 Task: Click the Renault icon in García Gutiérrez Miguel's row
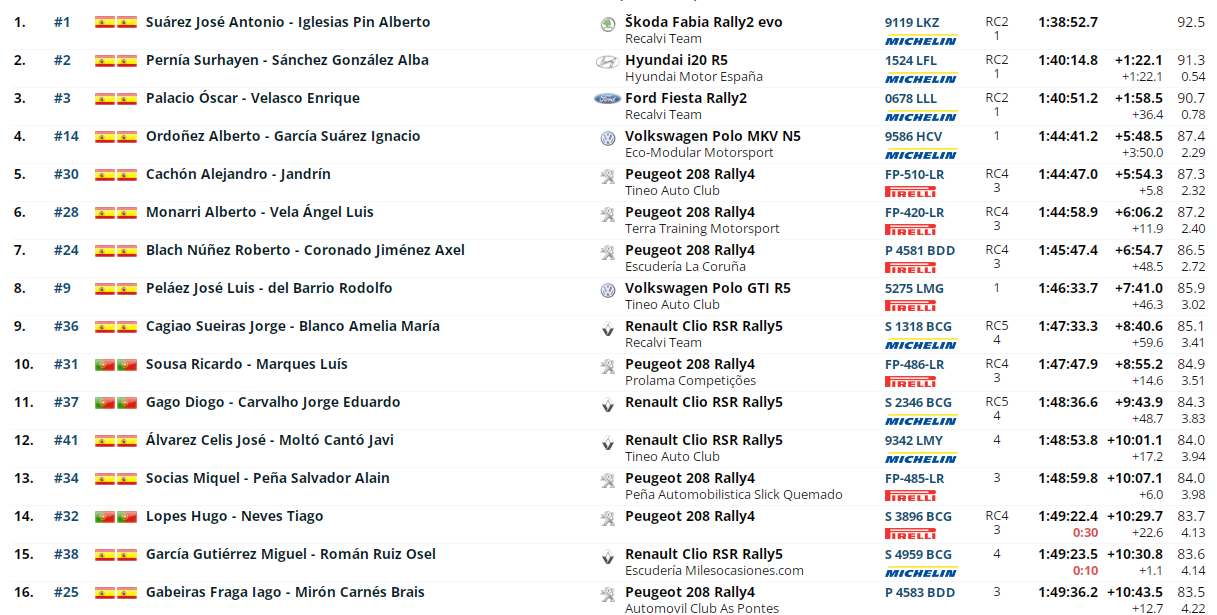tap(607, 556)
